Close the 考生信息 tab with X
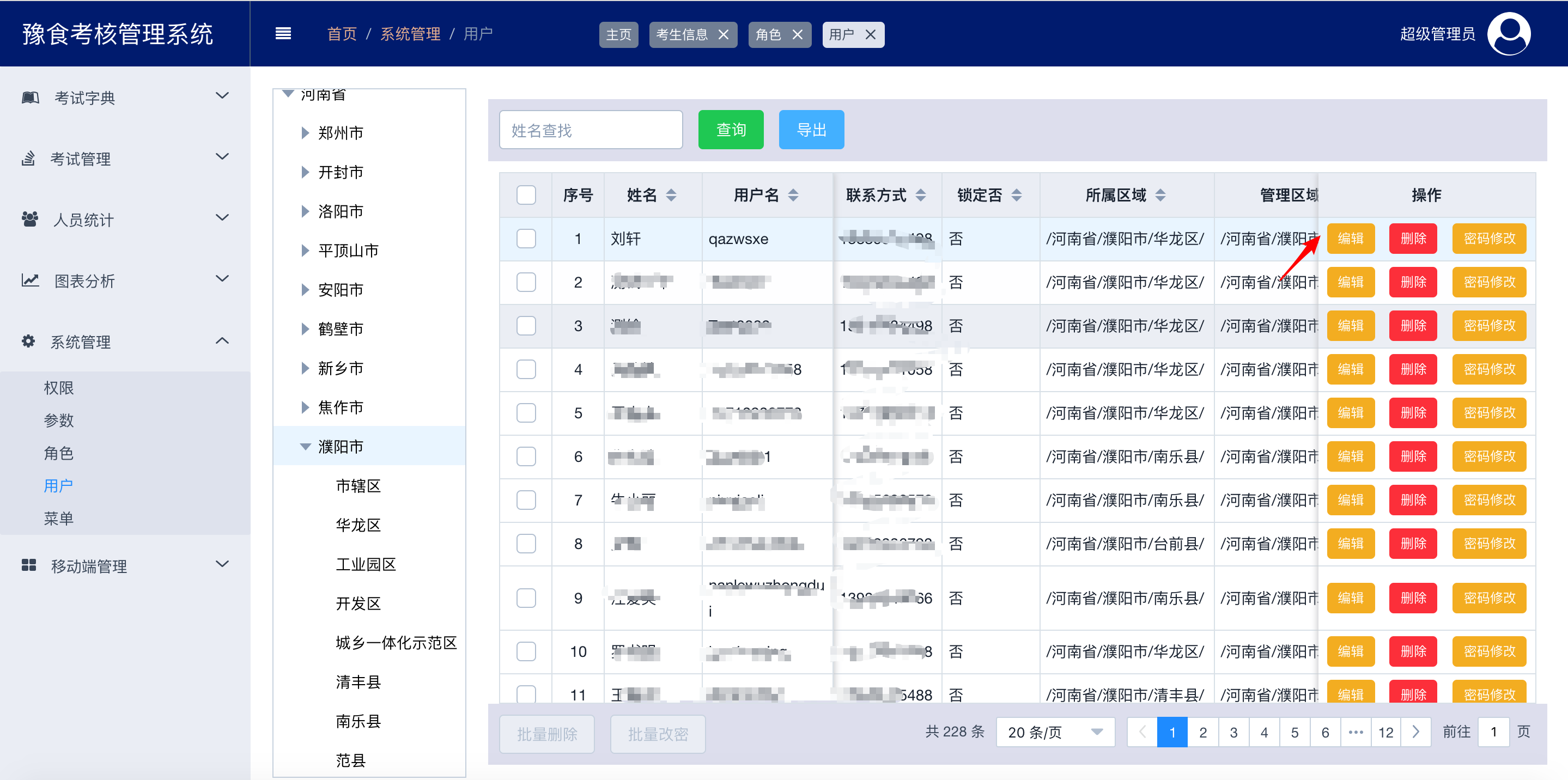This screenshot has width=1568, height=780. coord(723,35)
